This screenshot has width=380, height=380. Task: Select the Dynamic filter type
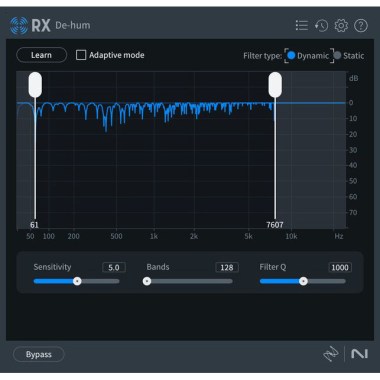tap(291, 55)
